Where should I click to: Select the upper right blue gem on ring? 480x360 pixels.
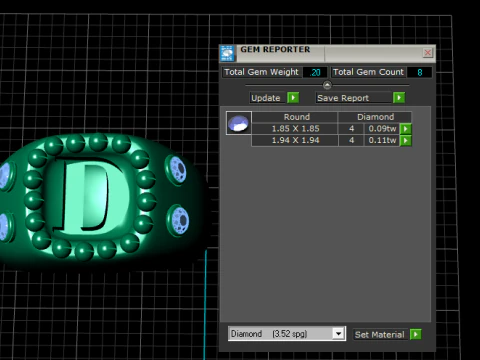click(x=177, y=170)
